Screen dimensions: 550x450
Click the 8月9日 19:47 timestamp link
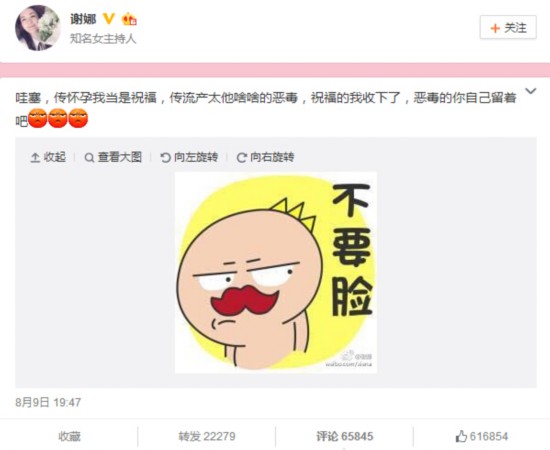[x=48, y=402]
